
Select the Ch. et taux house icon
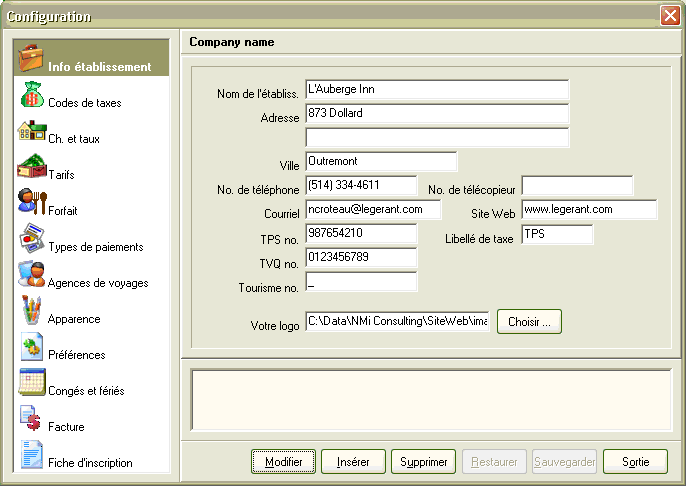click(31, 132)
